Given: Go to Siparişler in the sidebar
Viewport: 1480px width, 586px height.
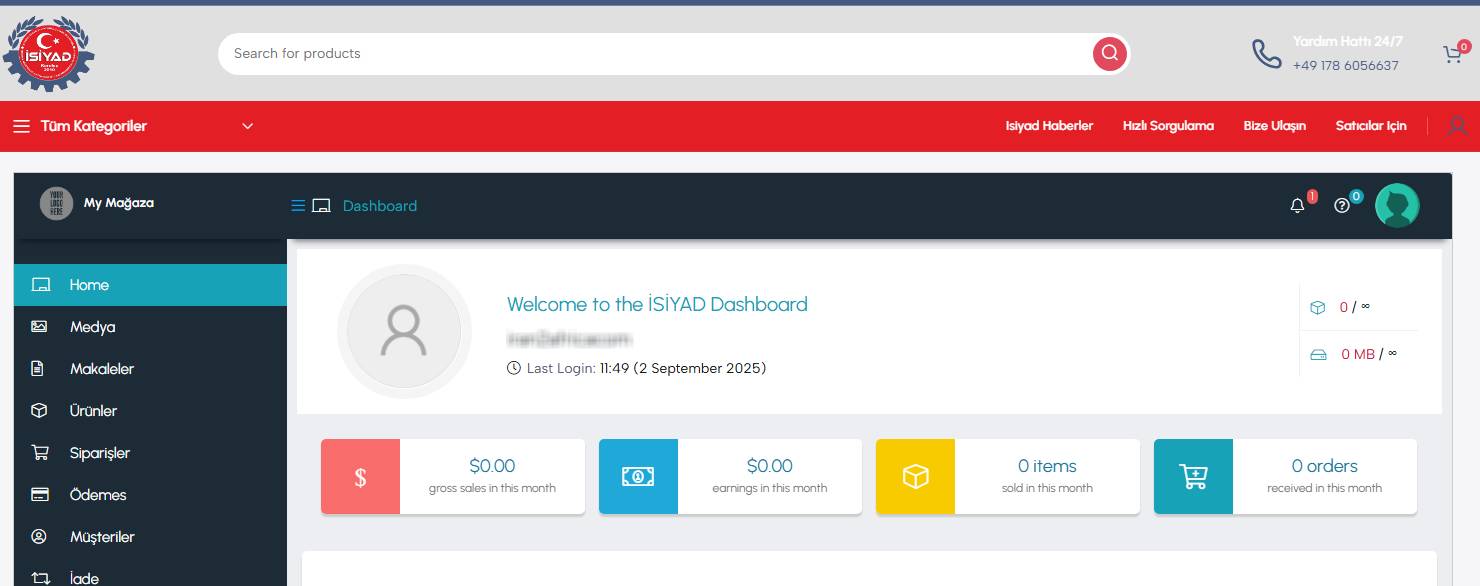Looking at the screenshot, I should click(x=99, y=453).
